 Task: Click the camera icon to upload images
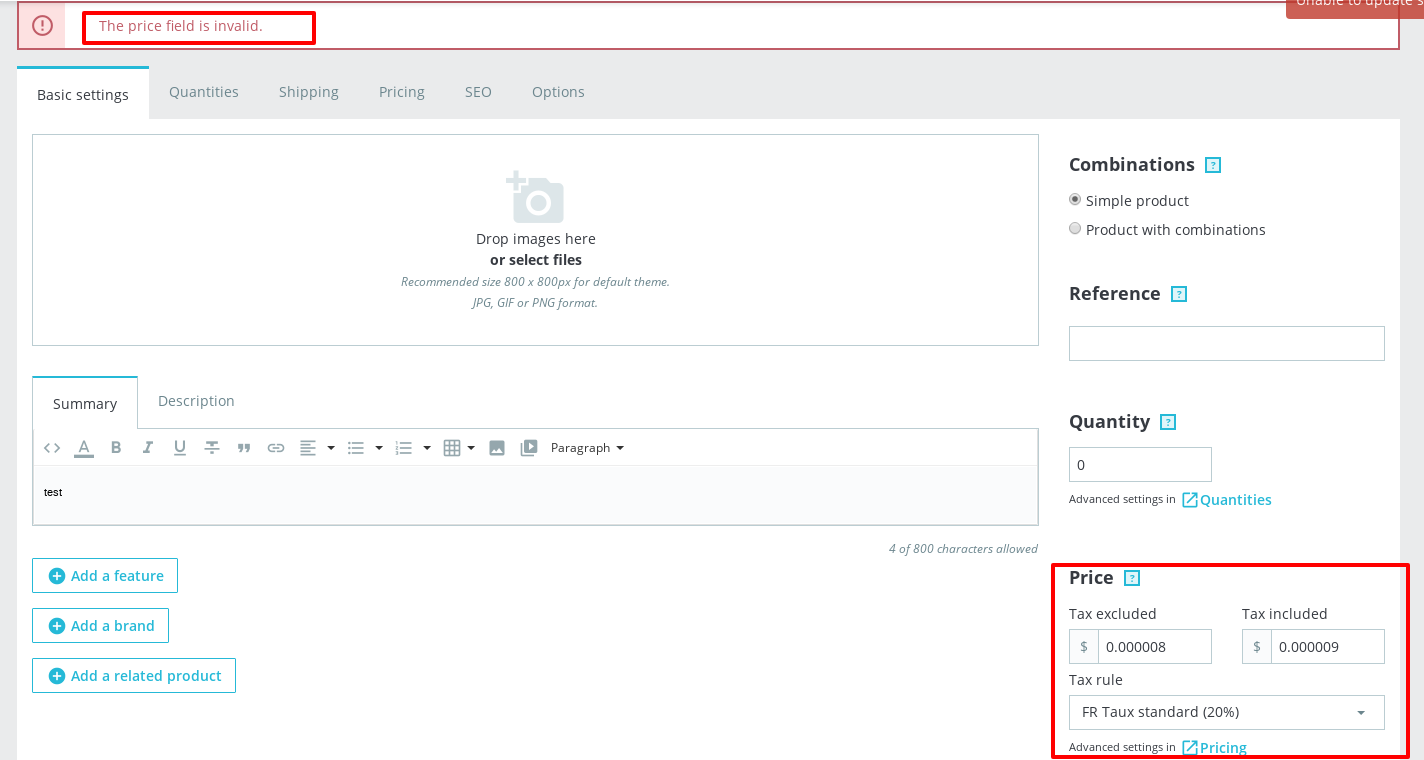pos(535,197)
